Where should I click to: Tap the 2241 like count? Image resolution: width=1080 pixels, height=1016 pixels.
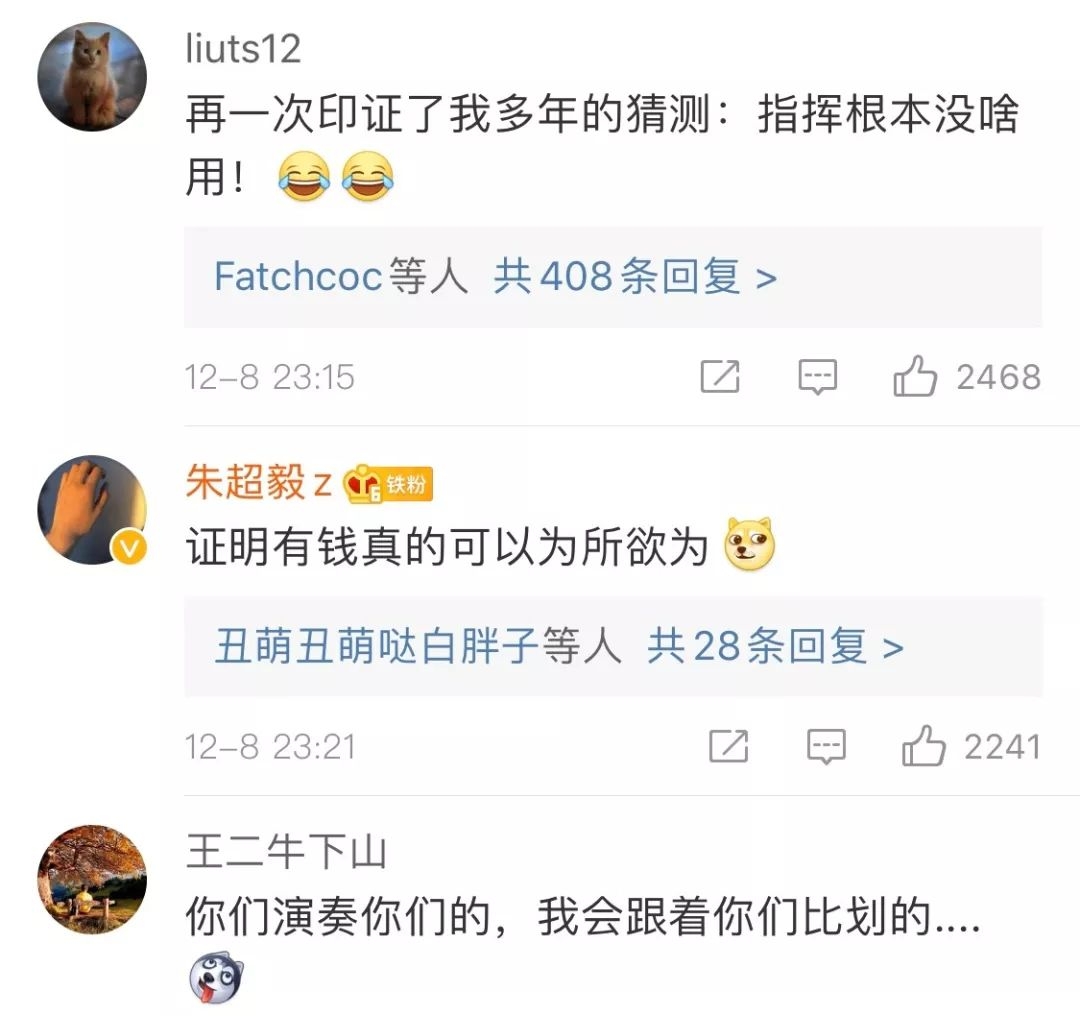click(1002, 747)
